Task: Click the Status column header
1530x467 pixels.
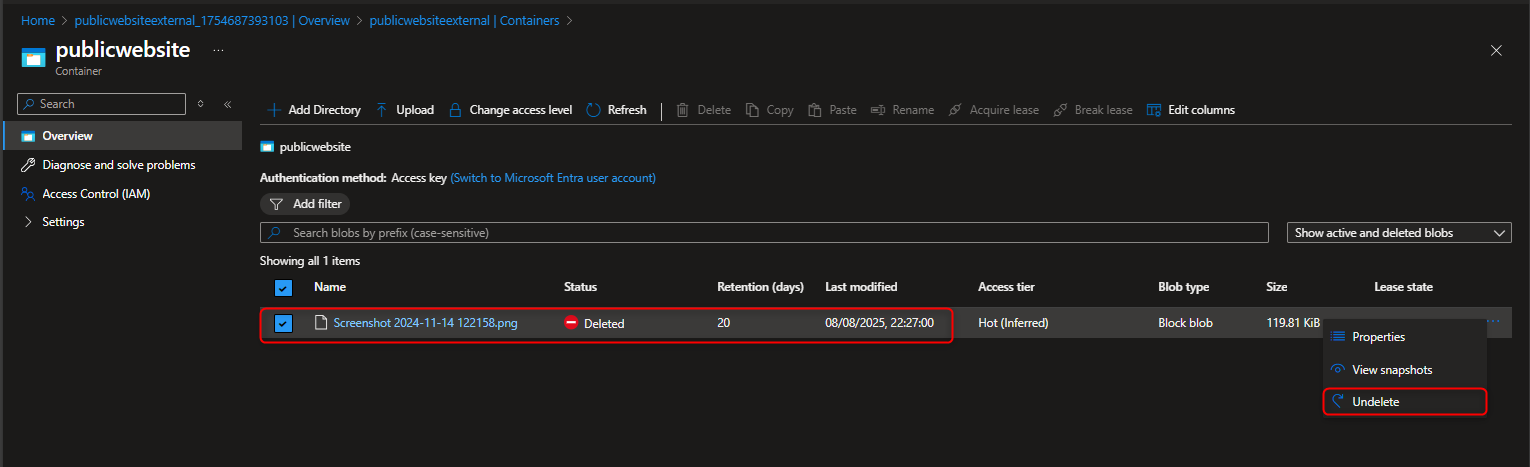Action: coord(580,287)
